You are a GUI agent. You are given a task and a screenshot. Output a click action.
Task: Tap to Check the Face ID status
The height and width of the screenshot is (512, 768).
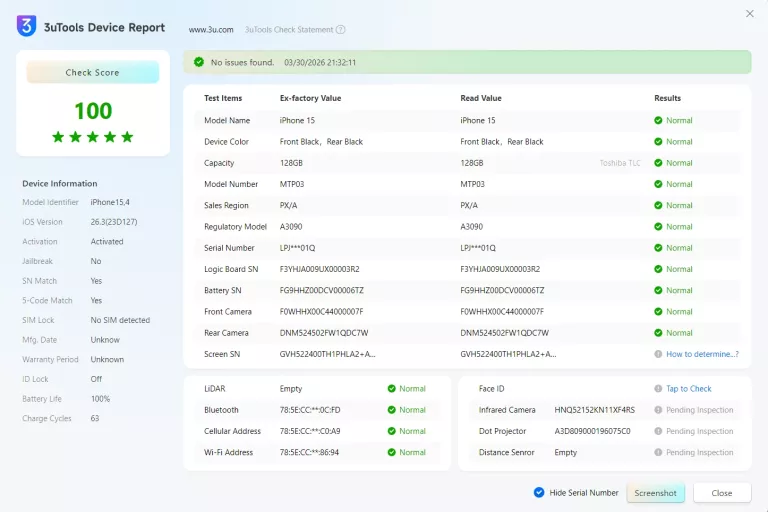coord(689,389)
